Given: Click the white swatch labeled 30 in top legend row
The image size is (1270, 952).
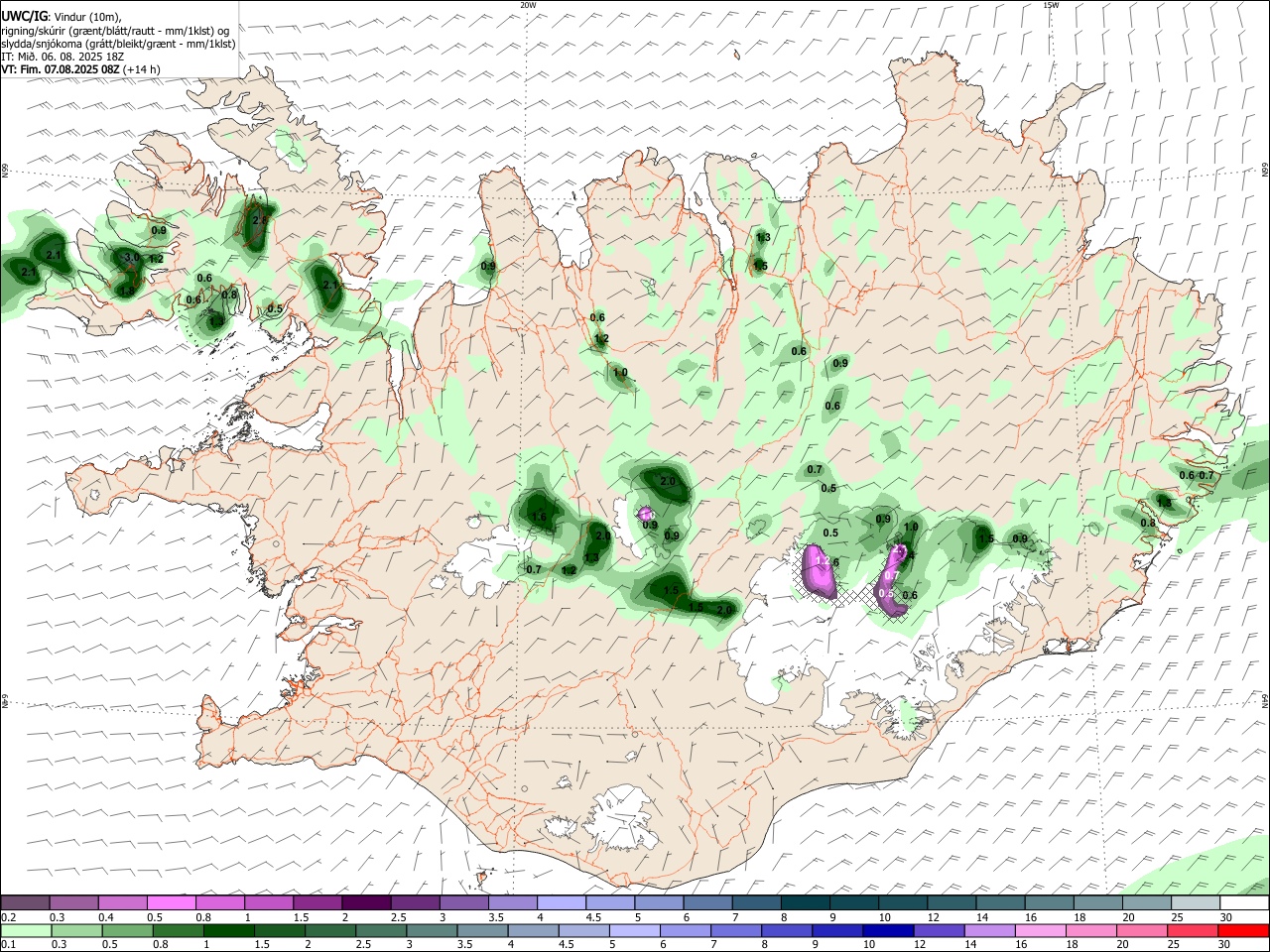Looking at the screenshot, I should [1243, 903].
